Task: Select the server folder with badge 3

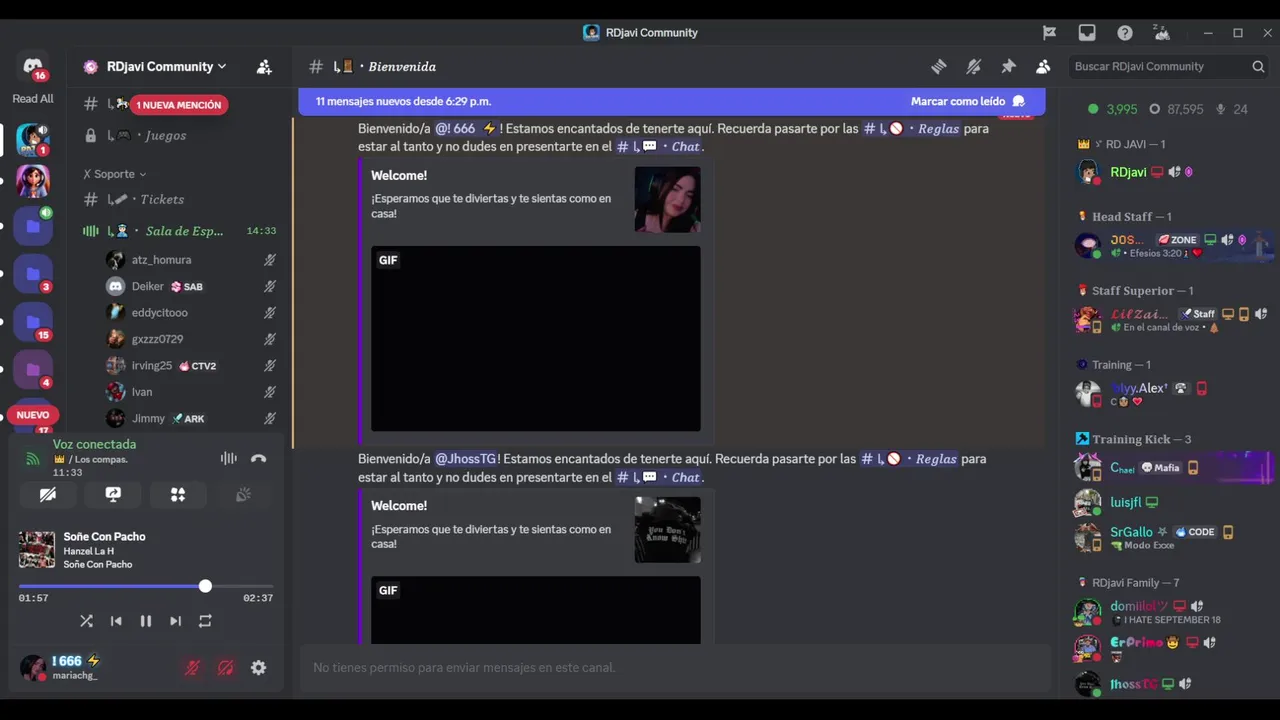Action: [x=33, y=274]
